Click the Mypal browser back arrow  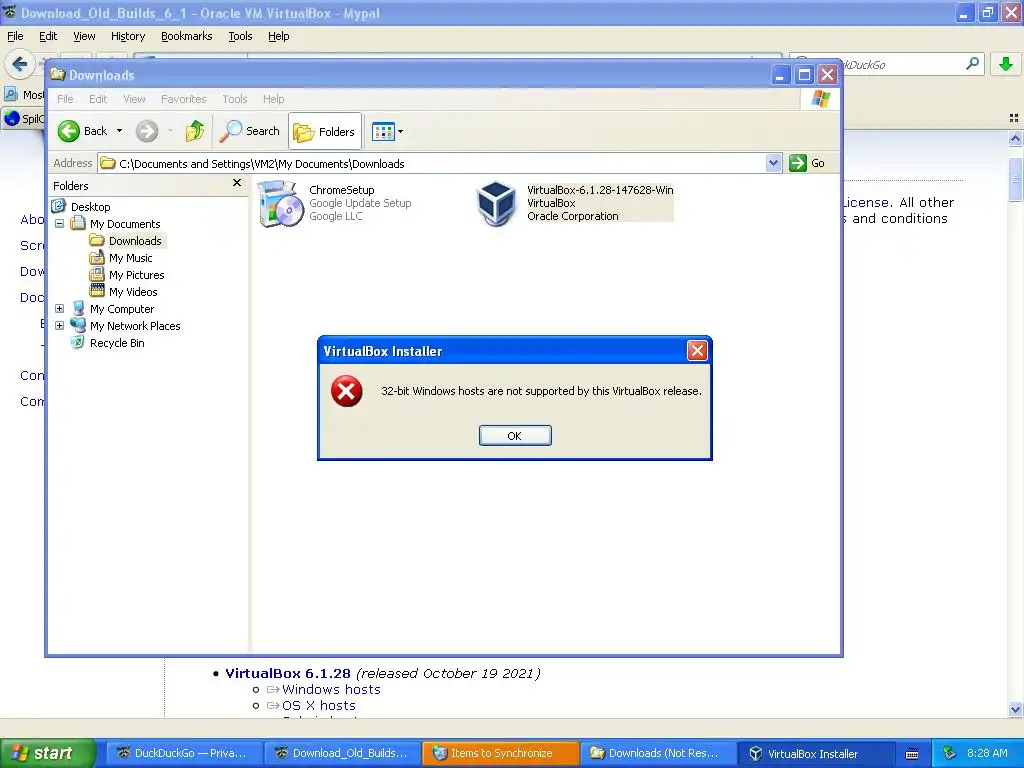20,64
